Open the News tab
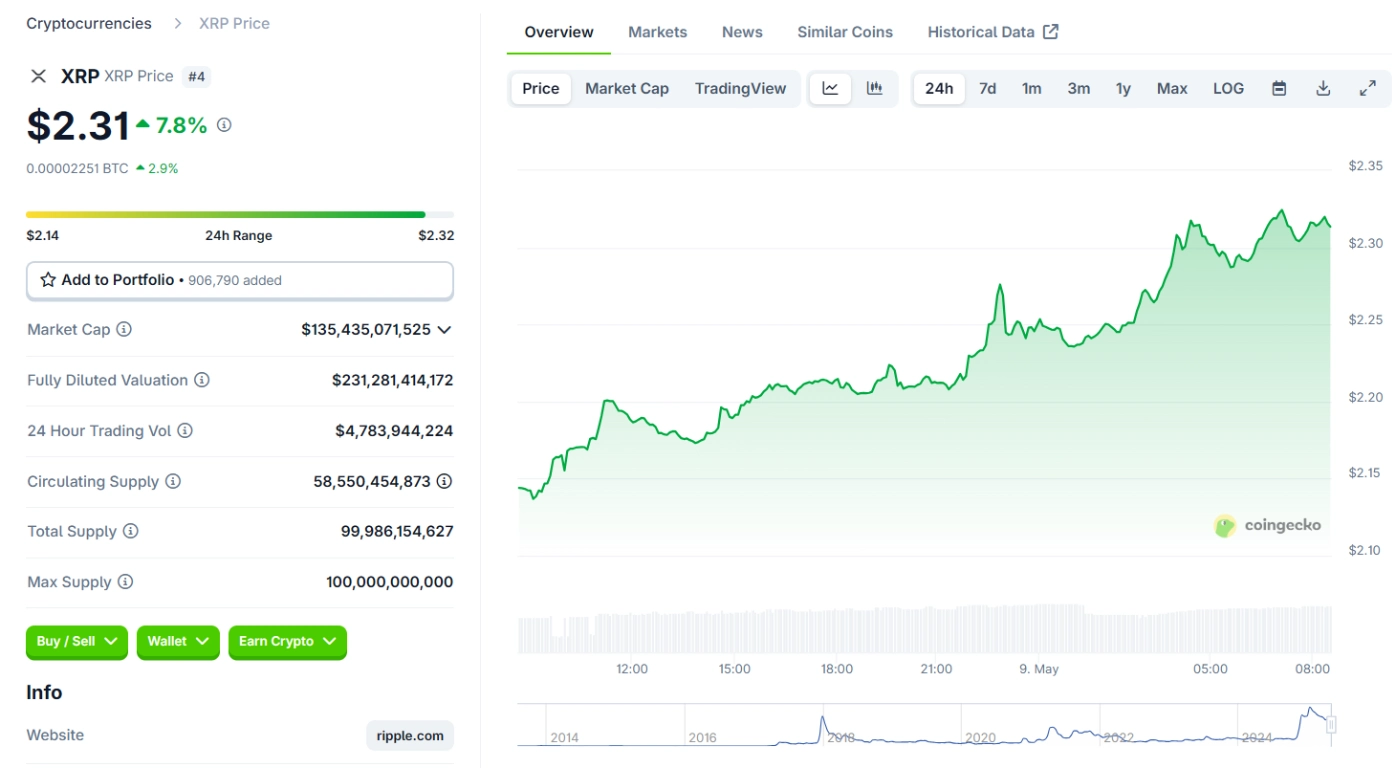This screenshot has width=1396, height=768. (x=742, y=32)
